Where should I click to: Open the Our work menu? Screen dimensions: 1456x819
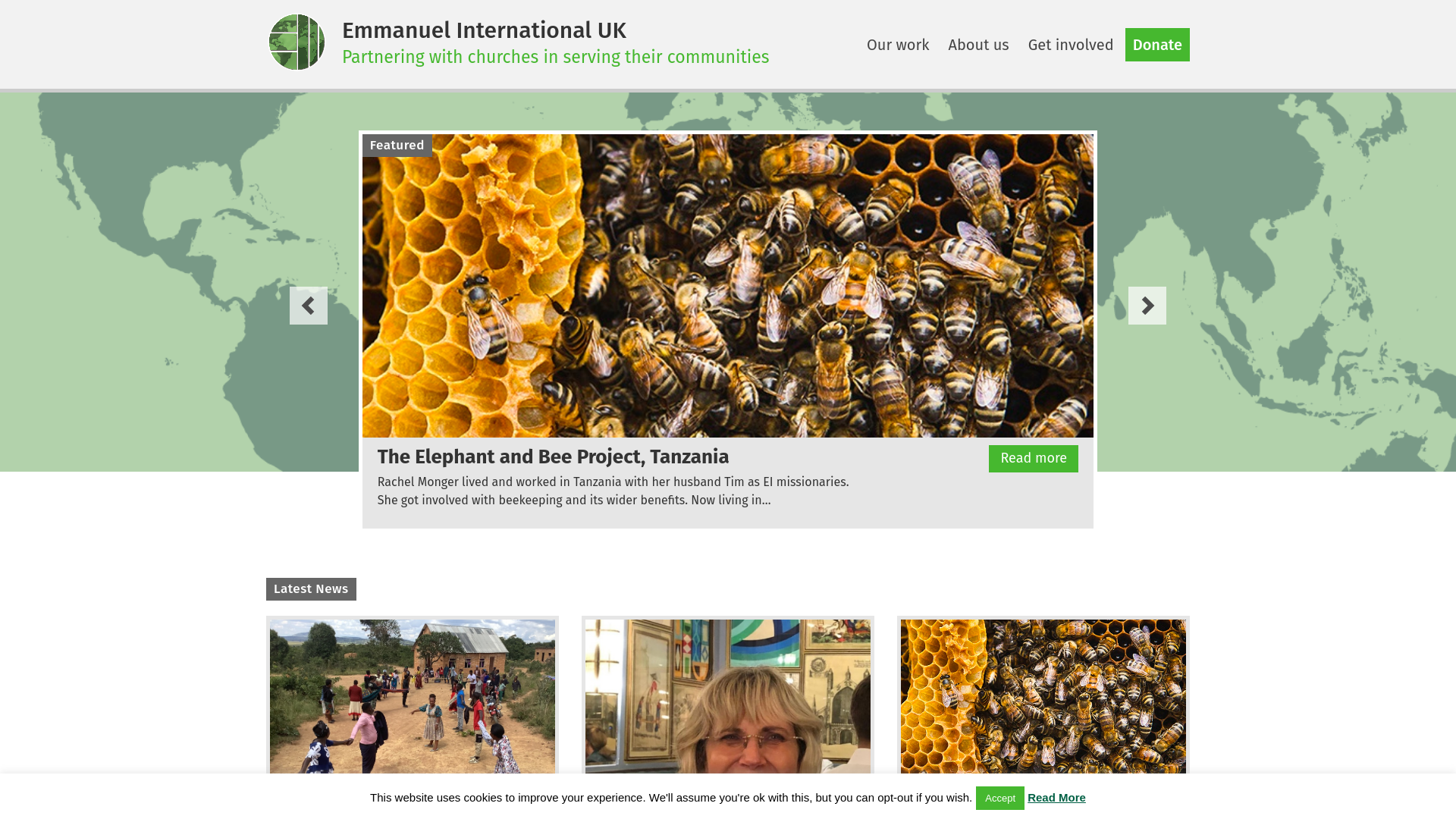point(898,45)
